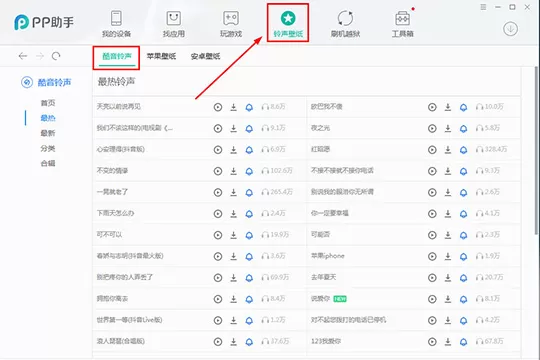Viewport: 540px width, 360px height.
Task: Open the hamburger menu in title bar
Action: coord(484,7)
